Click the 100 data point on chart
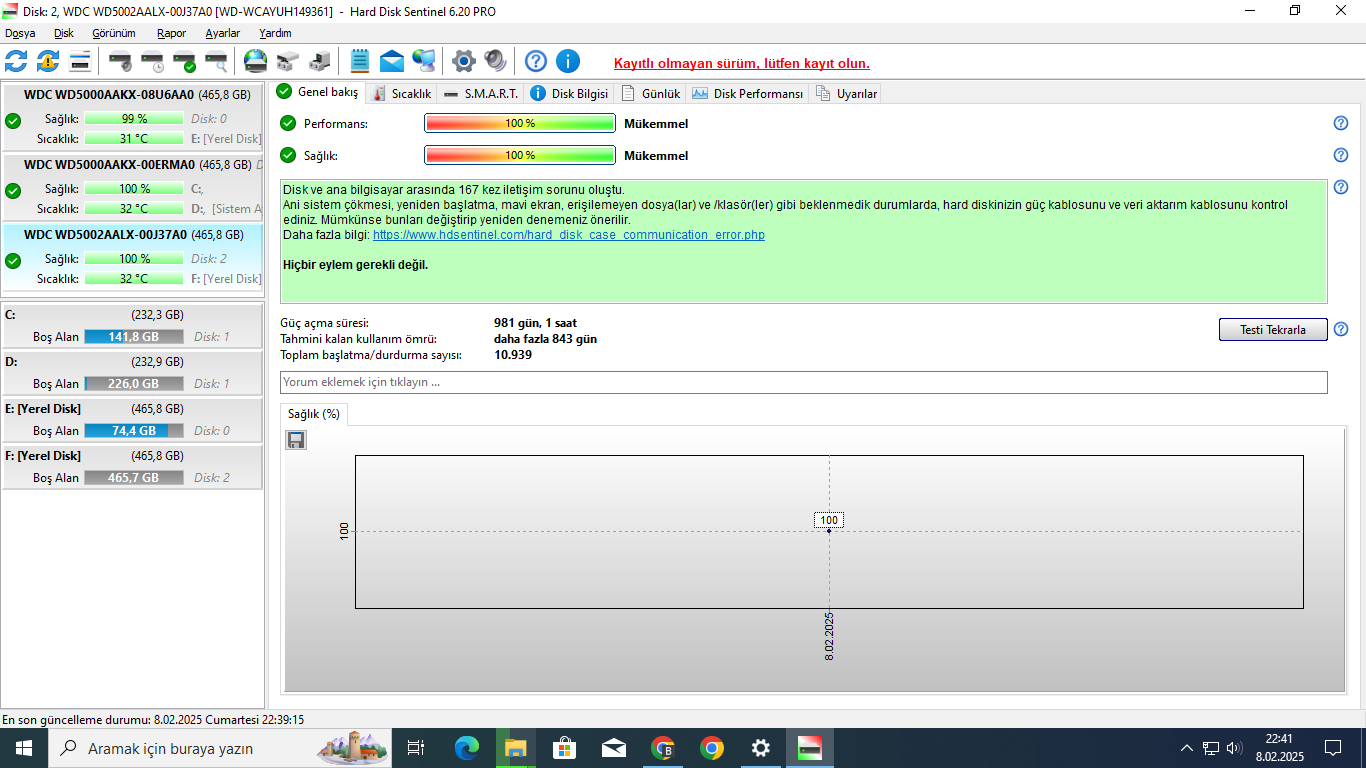This screenshot has width=1366, height=768. (829, 520)
